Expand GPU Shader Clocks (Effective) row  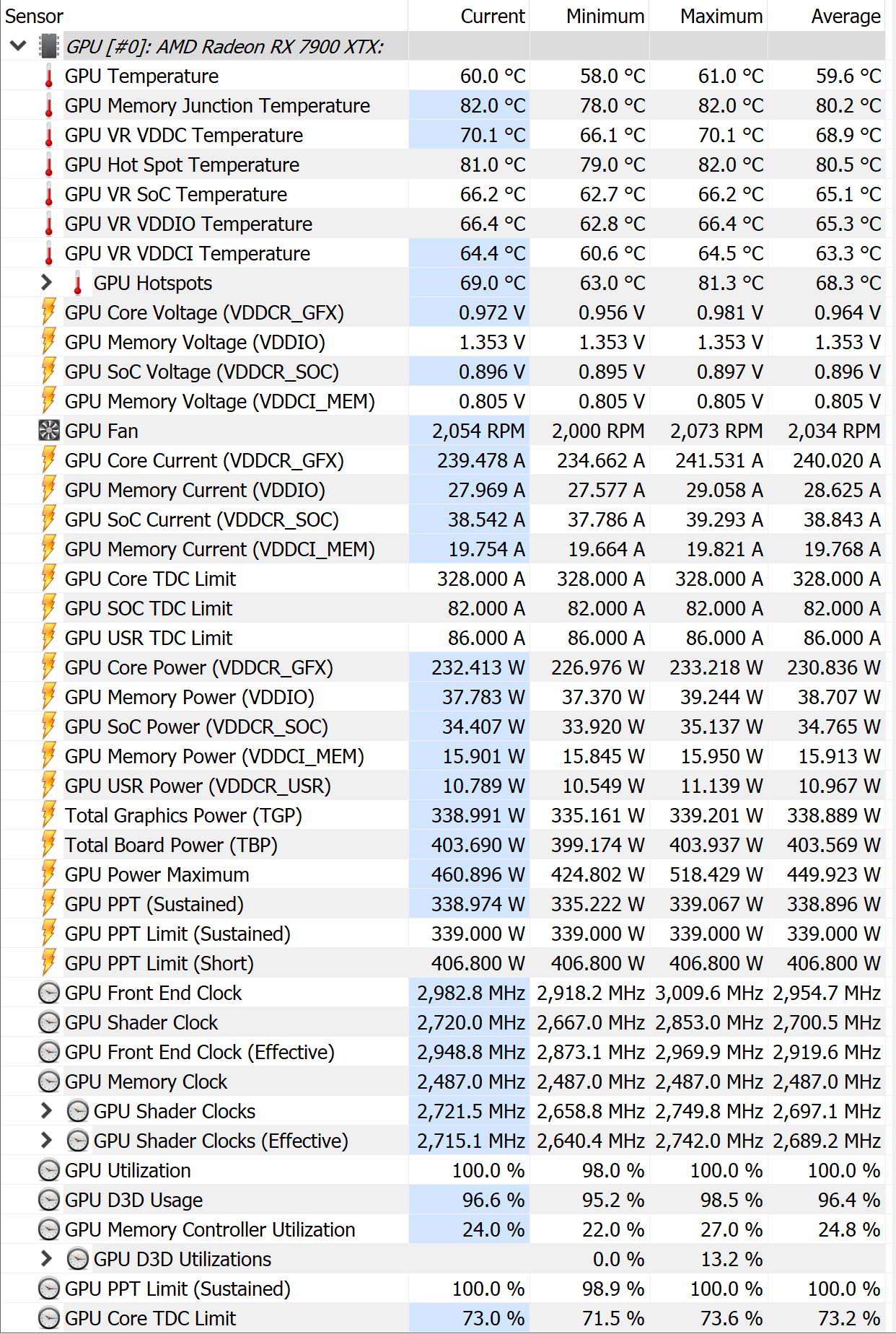[46, 1141]
